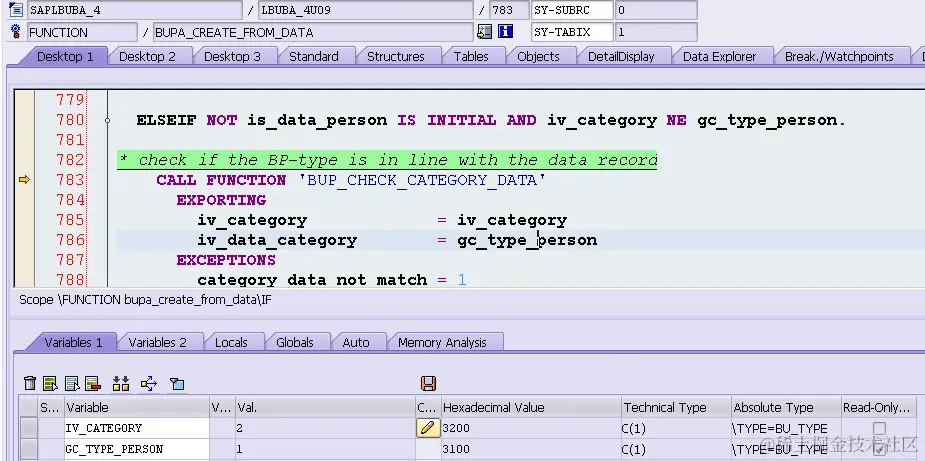
Task: Click the yellow square with blue arrows icon
Action: click(149, 384)
